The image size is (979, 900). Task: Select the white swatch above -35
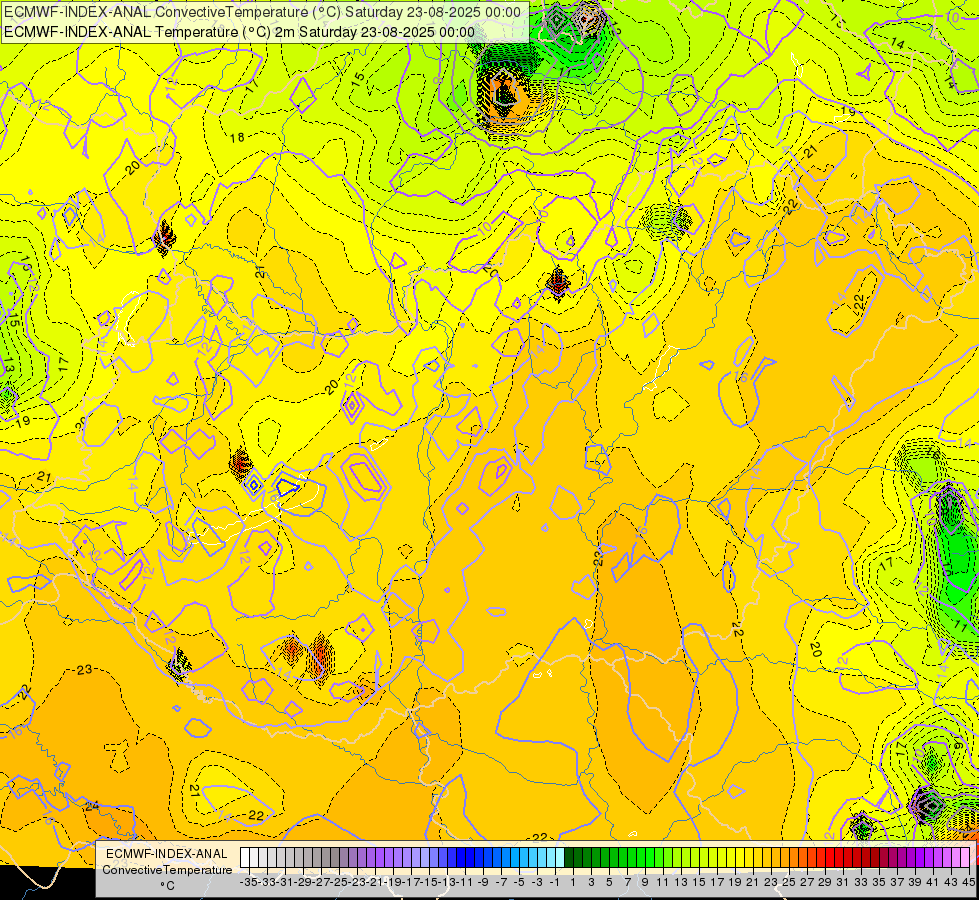[245, 858]
